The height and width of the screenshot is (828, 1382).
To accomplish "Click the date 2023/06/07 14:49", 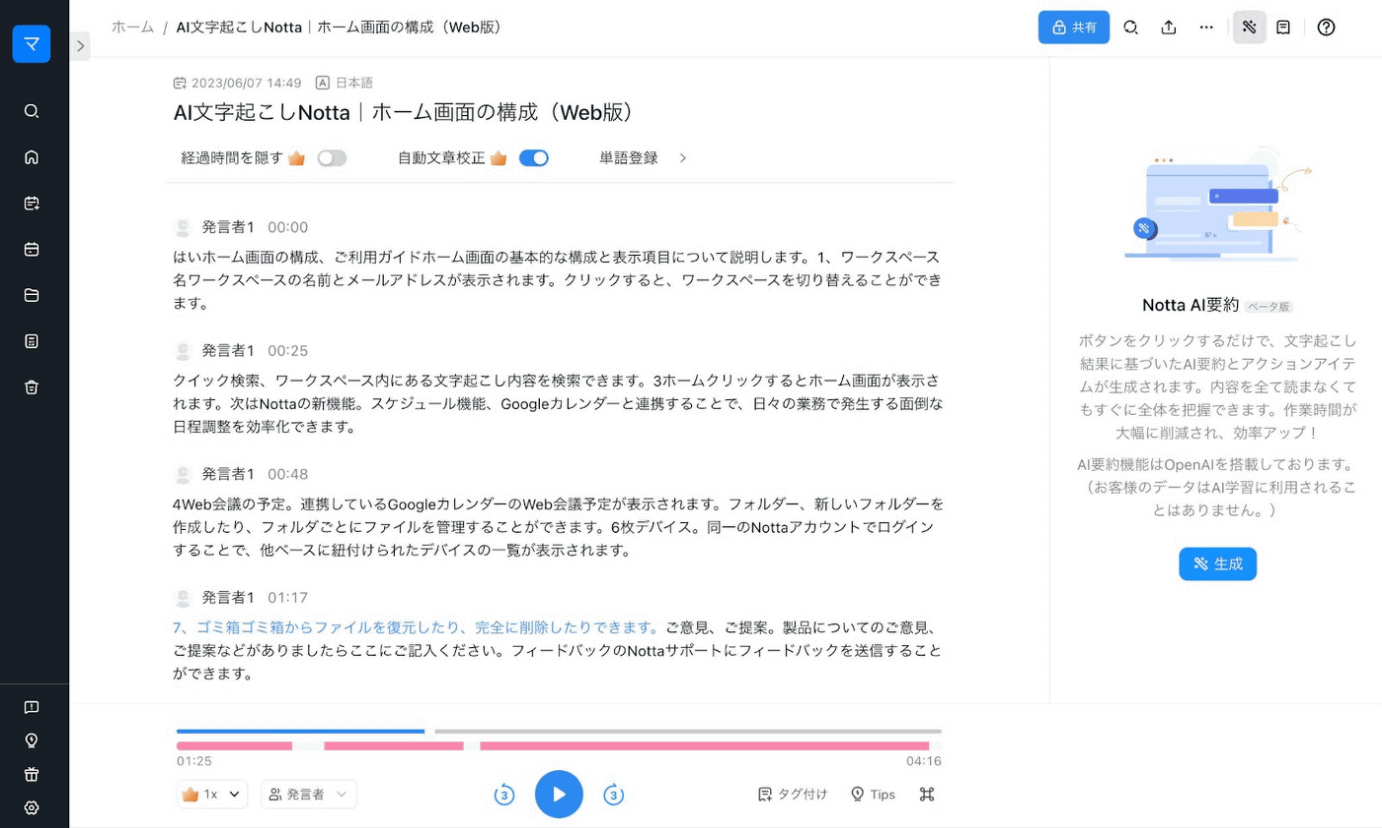I will (x=237, y=83).
